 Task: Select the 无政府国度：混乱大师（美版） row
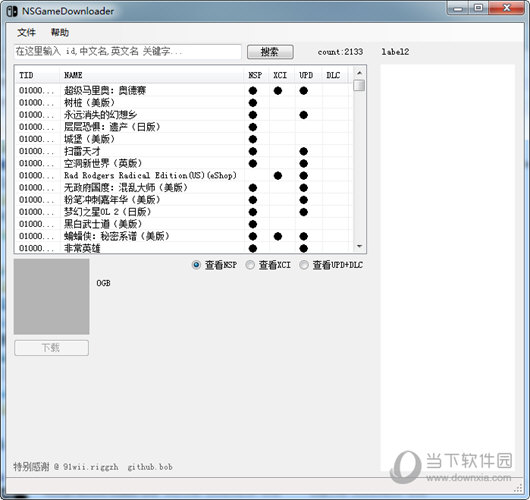pos(183,188)
